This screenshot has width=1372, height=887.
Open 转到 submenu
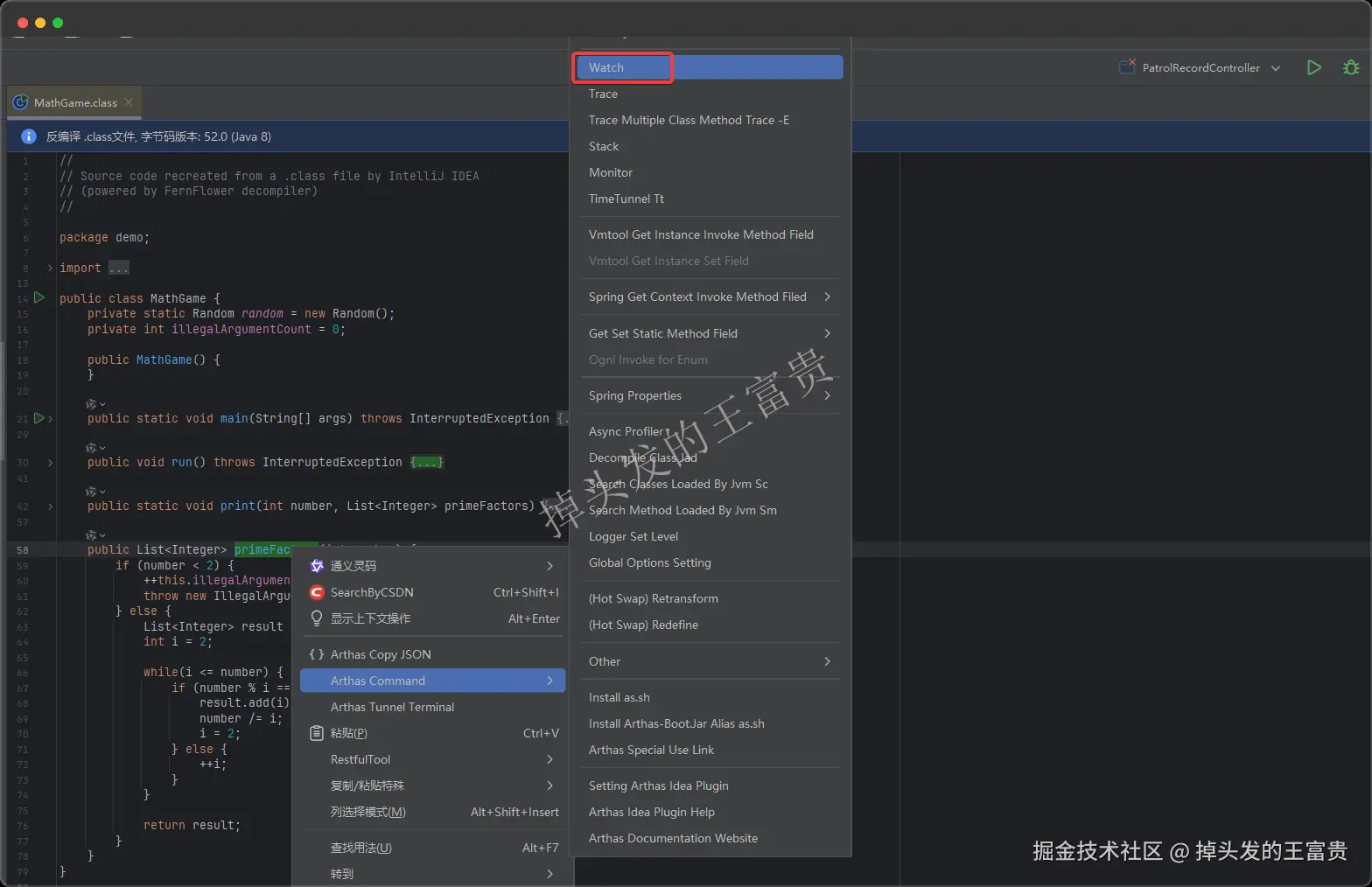[x=433, y=874]
